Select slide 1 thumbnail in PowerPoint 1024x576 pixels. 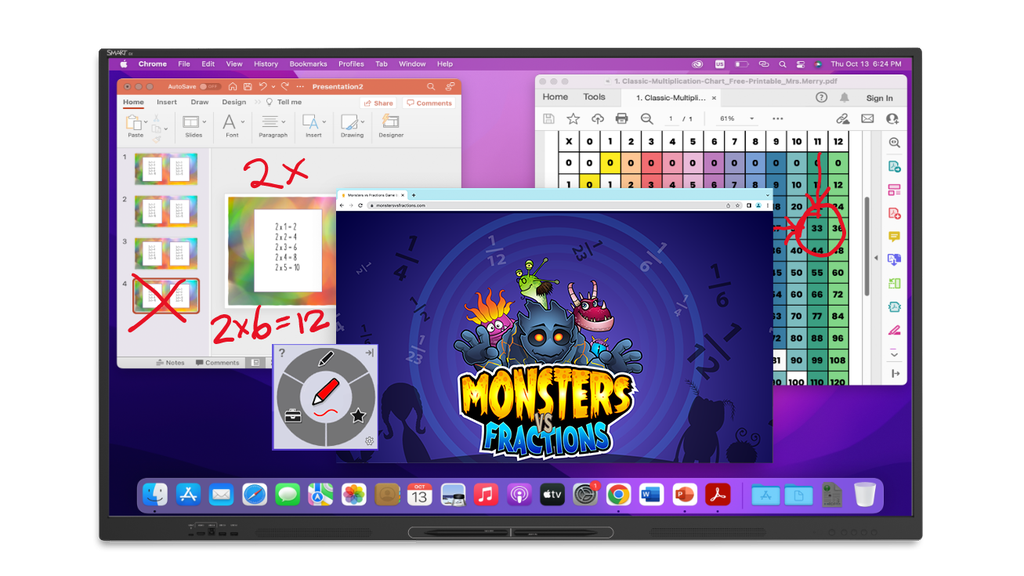pos(166,169)
